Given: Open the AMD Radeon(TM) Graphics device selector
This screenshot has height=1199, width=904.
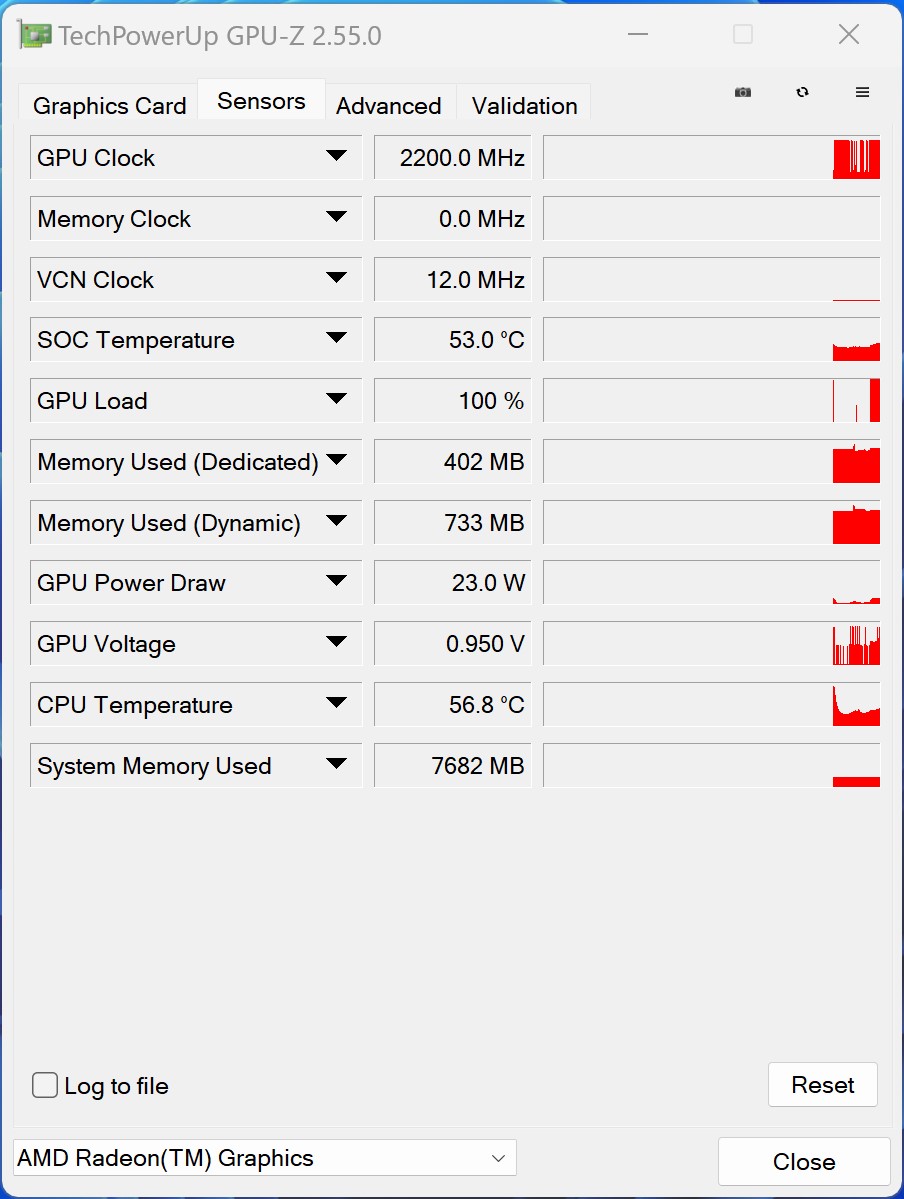Looking at the screenshot, I should click(265, 1158).
